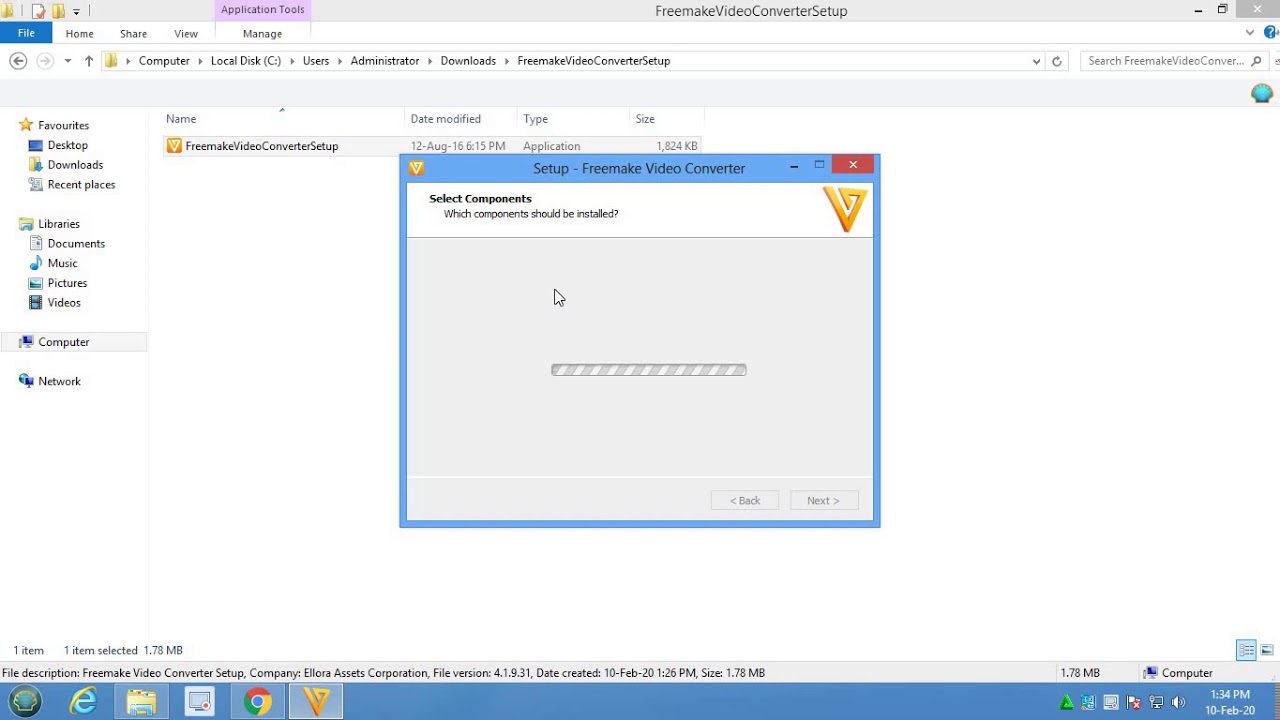Navigate to Downloads in the address bar
The height and width of the screenshot is (720, 1280).
click(x=468, y=61)
